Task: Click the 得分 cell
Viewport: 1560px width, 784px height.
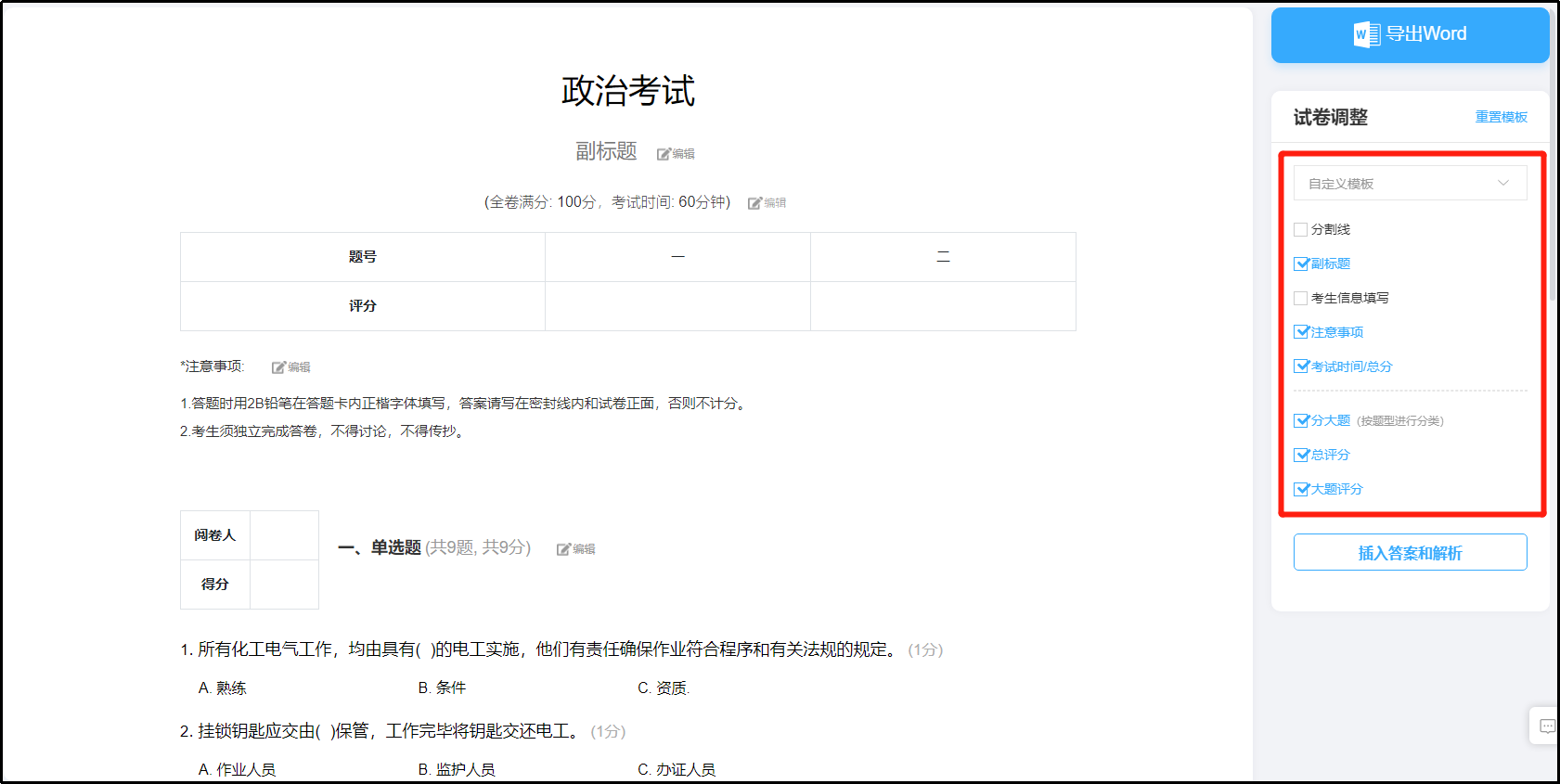Action: [x=215, y=585]
